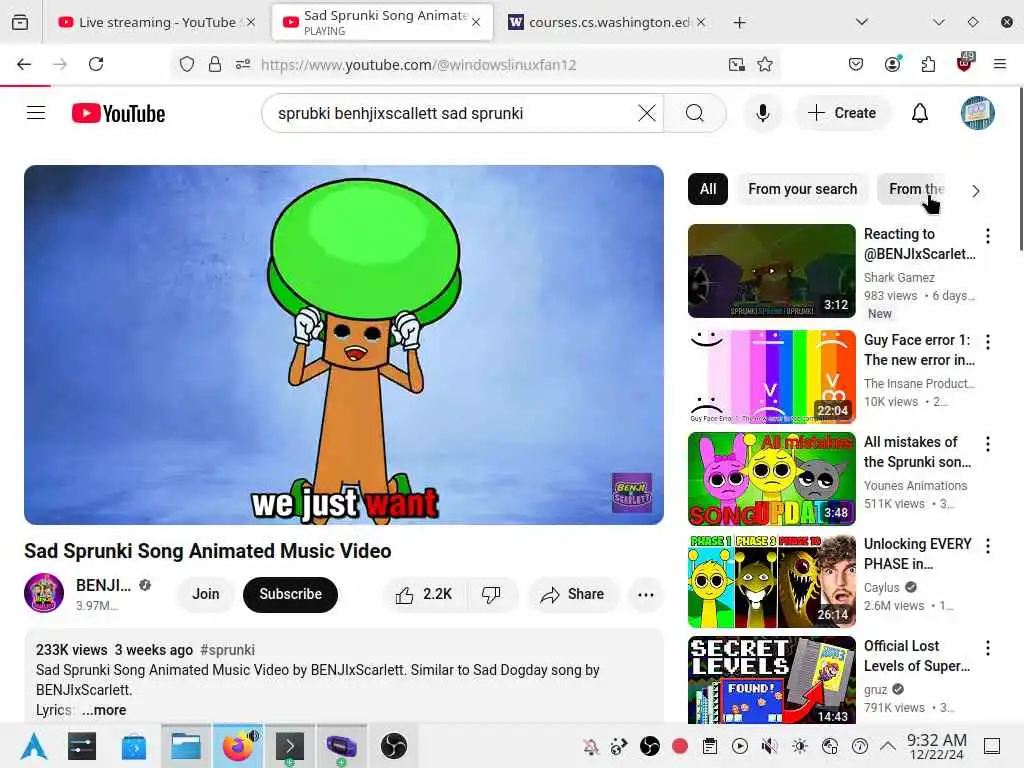Open site permissions icon in address bar
The width and height of the screenshot is (1024, 768).
point(243,64)
